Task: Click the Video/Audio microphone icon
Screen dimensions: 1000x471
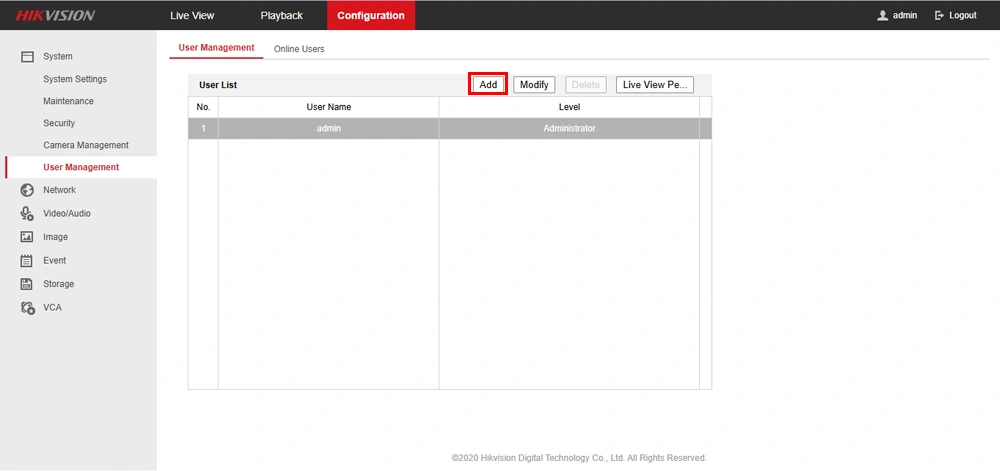Action: (x=28, y=213)
